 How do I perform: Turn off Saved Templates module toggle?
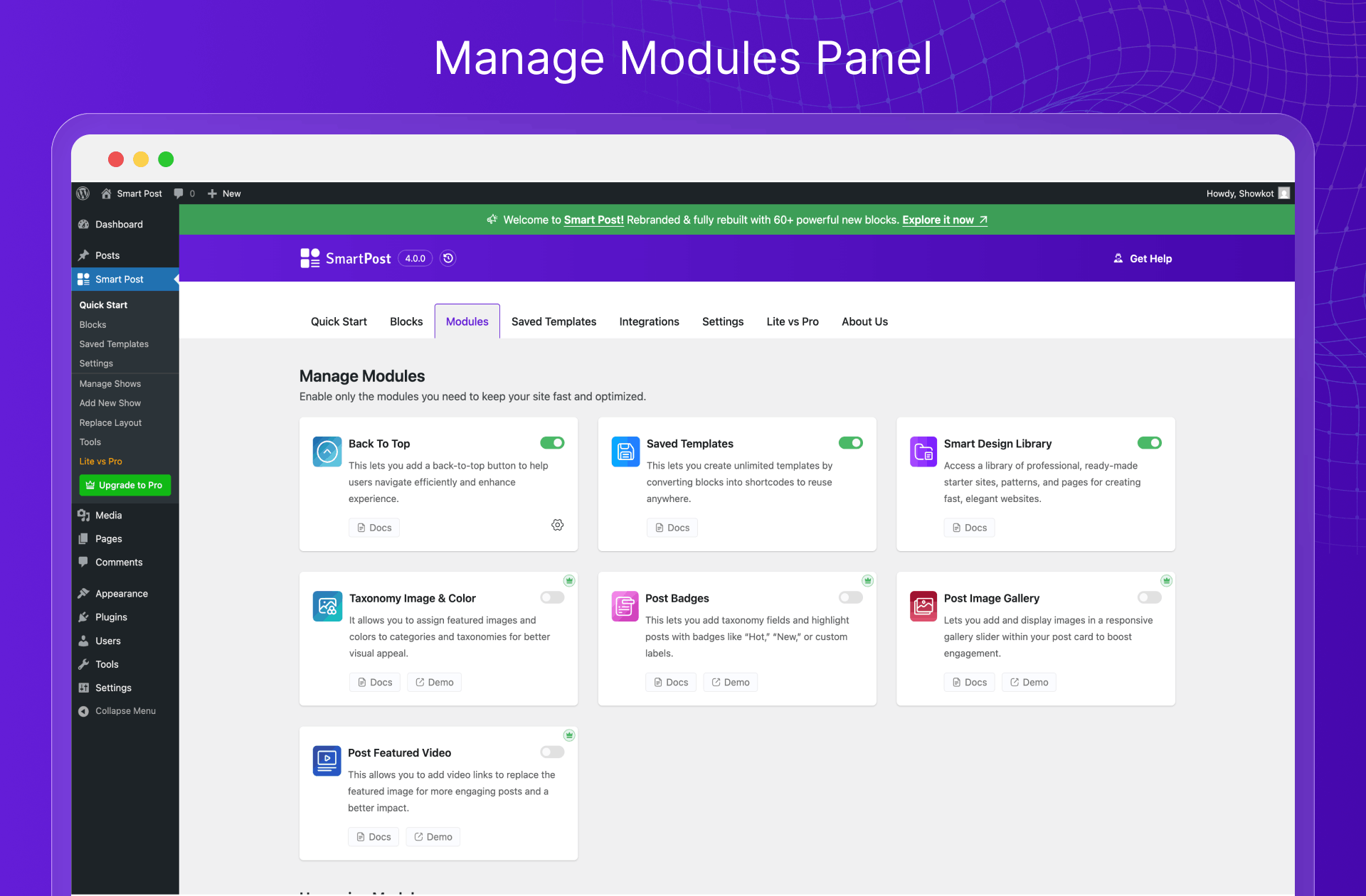(x=850, y=443)
